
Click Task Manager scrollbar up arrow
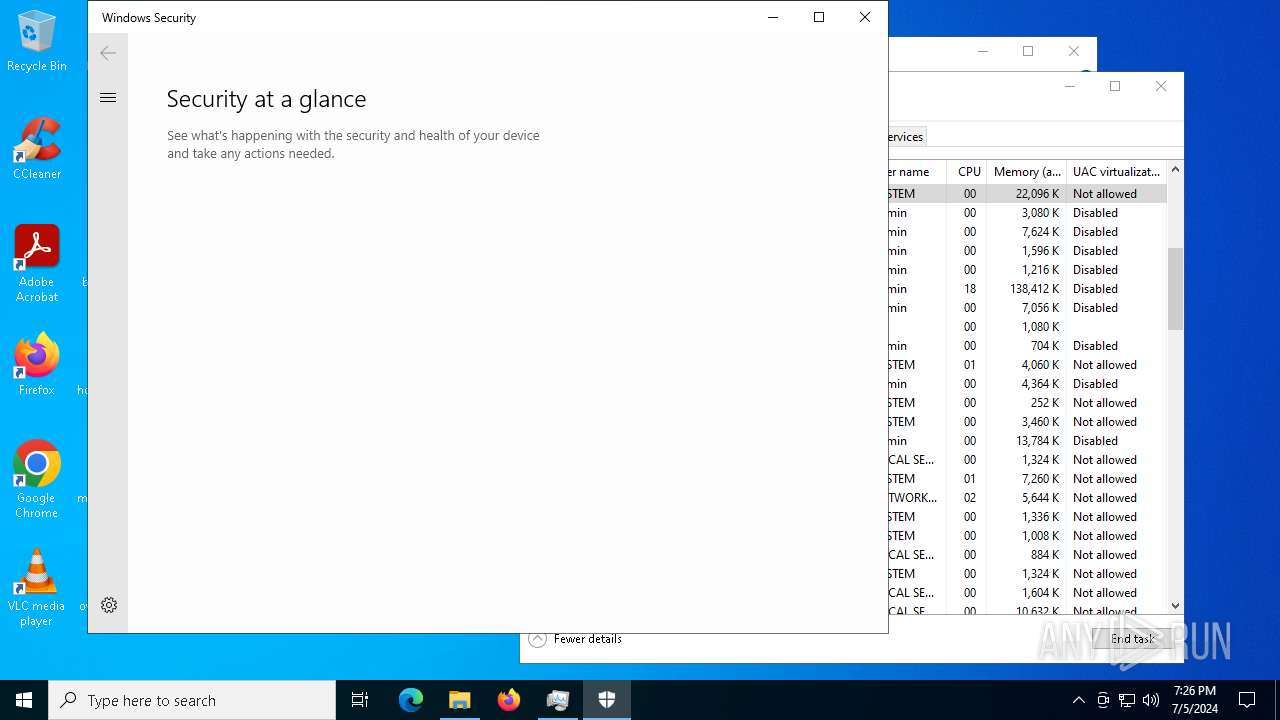[1175, 169]
